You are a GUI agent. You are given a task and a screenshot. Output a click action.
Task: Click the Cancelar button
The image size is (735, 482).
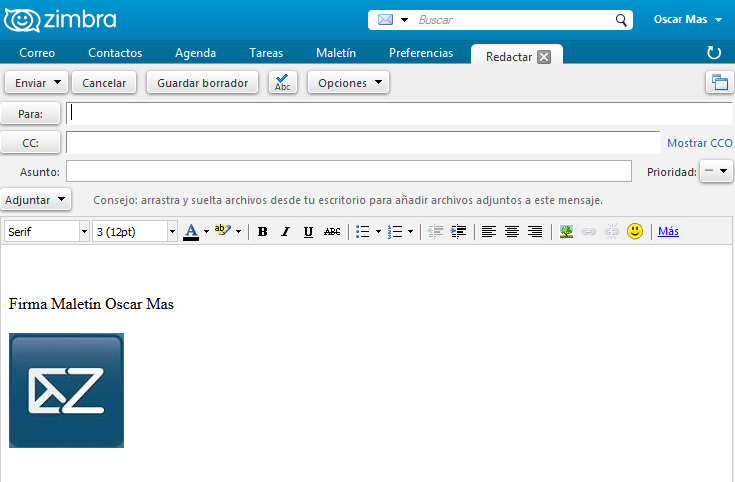coord(104,83)
